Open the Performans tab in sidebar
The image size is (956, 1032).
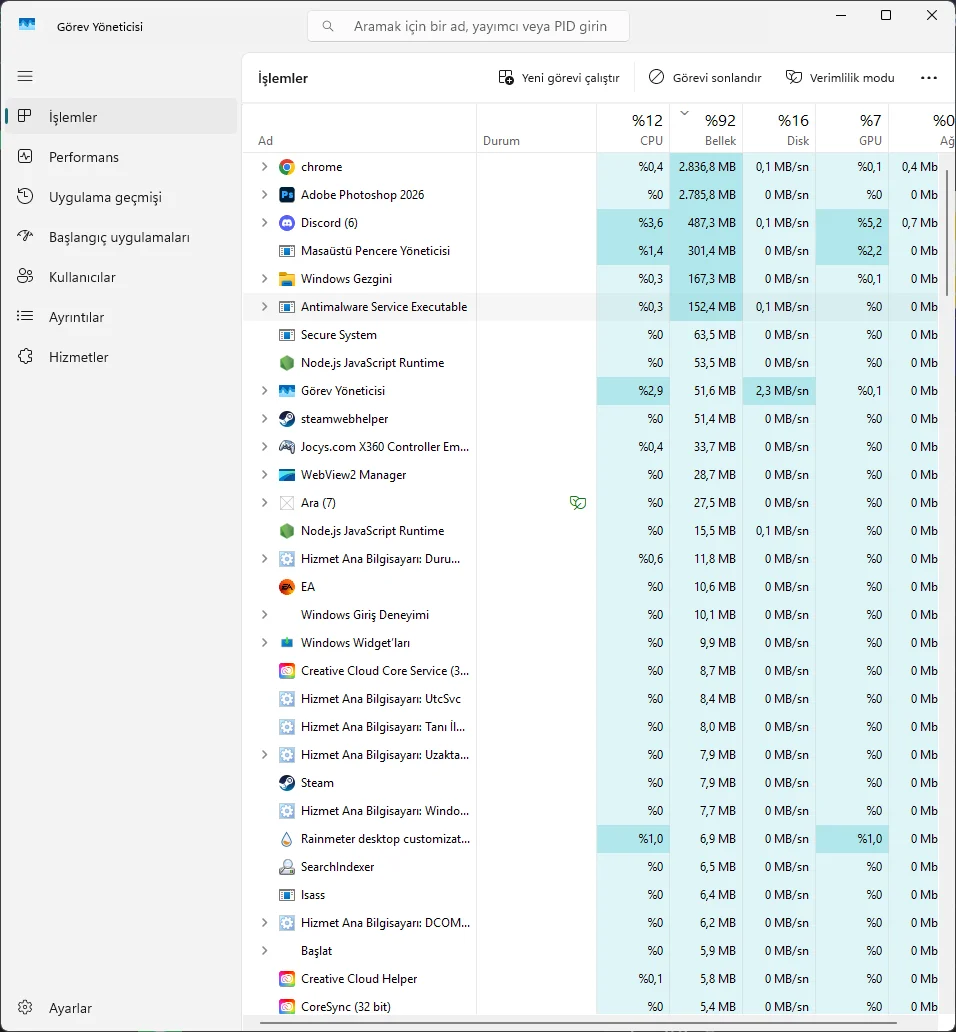[84, 157]
